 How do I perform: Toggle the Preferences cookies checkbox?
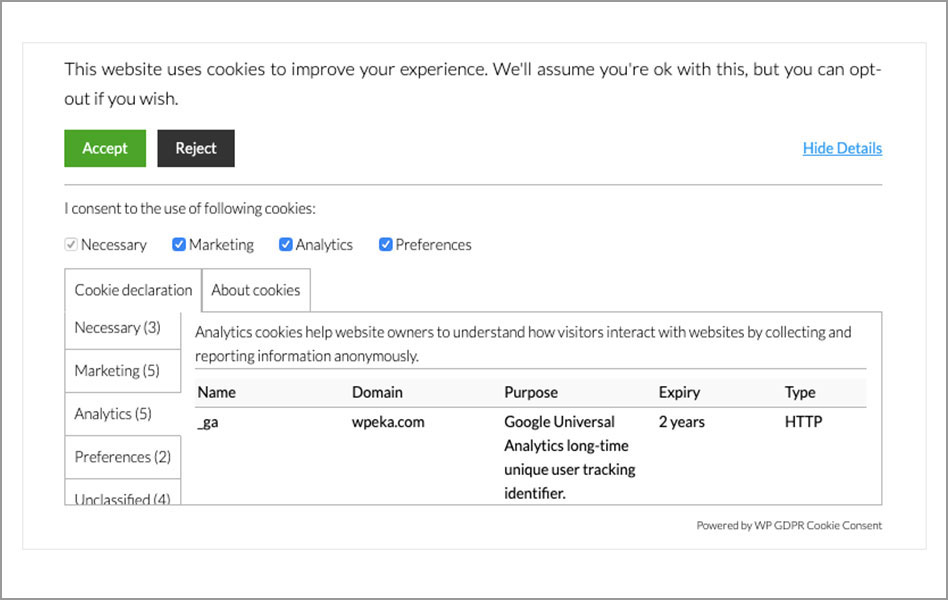click(x=385, y=244)
